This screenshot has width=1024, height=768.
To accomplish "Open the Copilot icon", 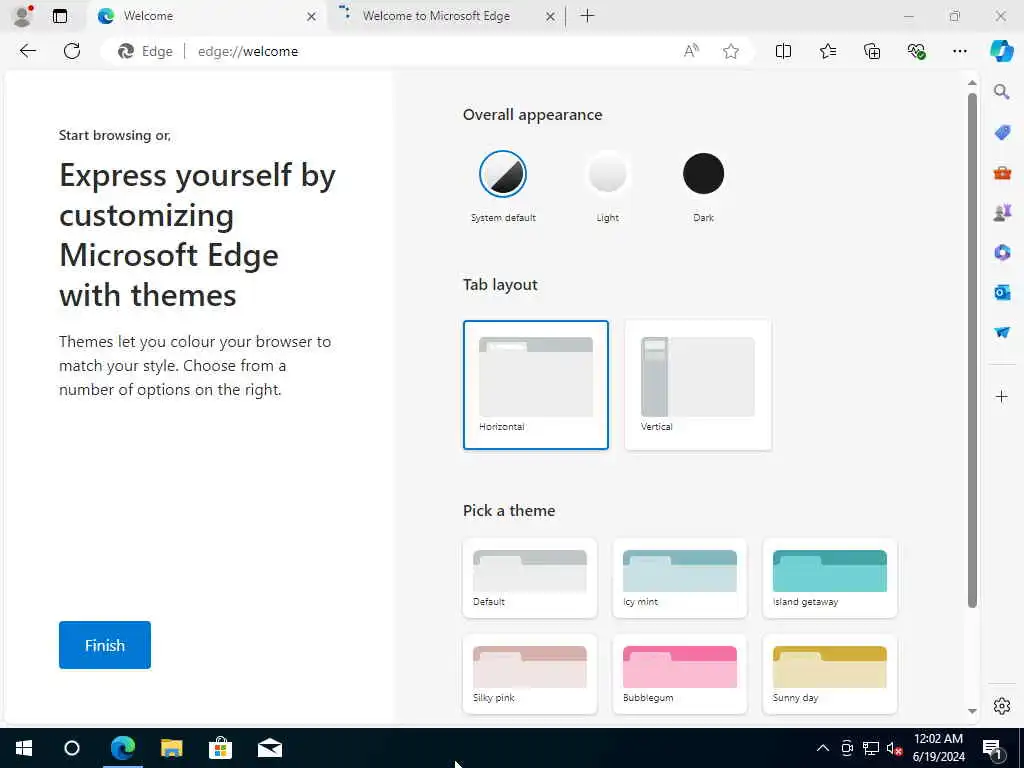I will click(x=1001, y=51).
